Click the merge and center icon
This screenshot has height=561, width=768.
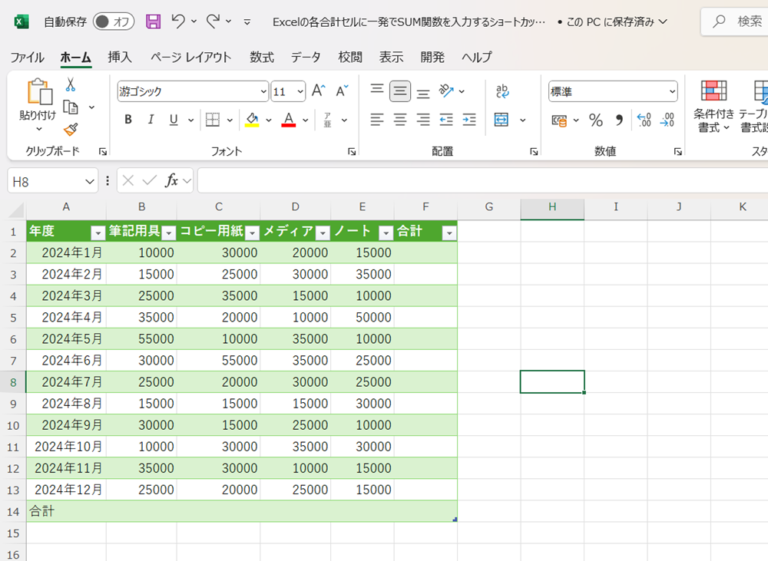click(x=502, y=120)
